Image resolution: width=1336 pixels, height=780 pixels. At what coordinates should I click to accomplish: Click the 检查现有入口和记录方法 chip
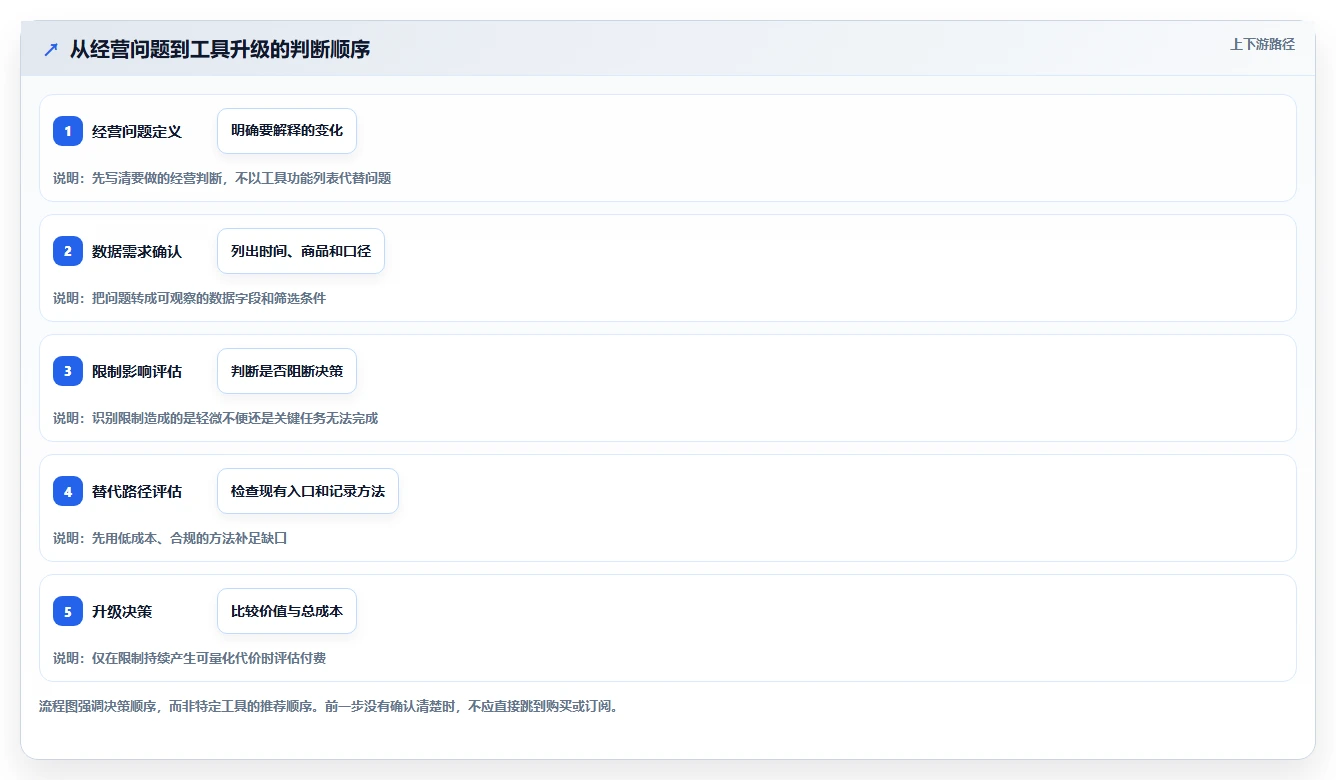[x=308, y=491]
